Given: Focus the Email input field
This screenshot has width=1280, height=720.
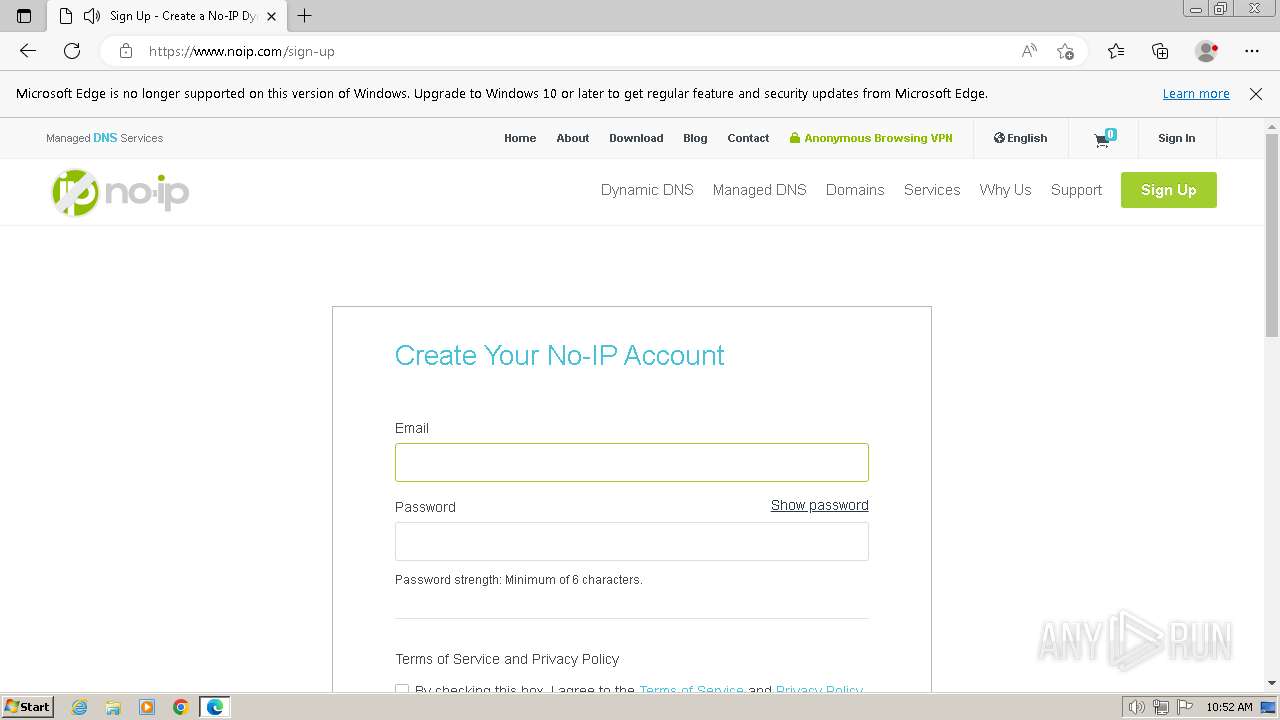Looking at the screenshot, I should [x=632, y=462].
